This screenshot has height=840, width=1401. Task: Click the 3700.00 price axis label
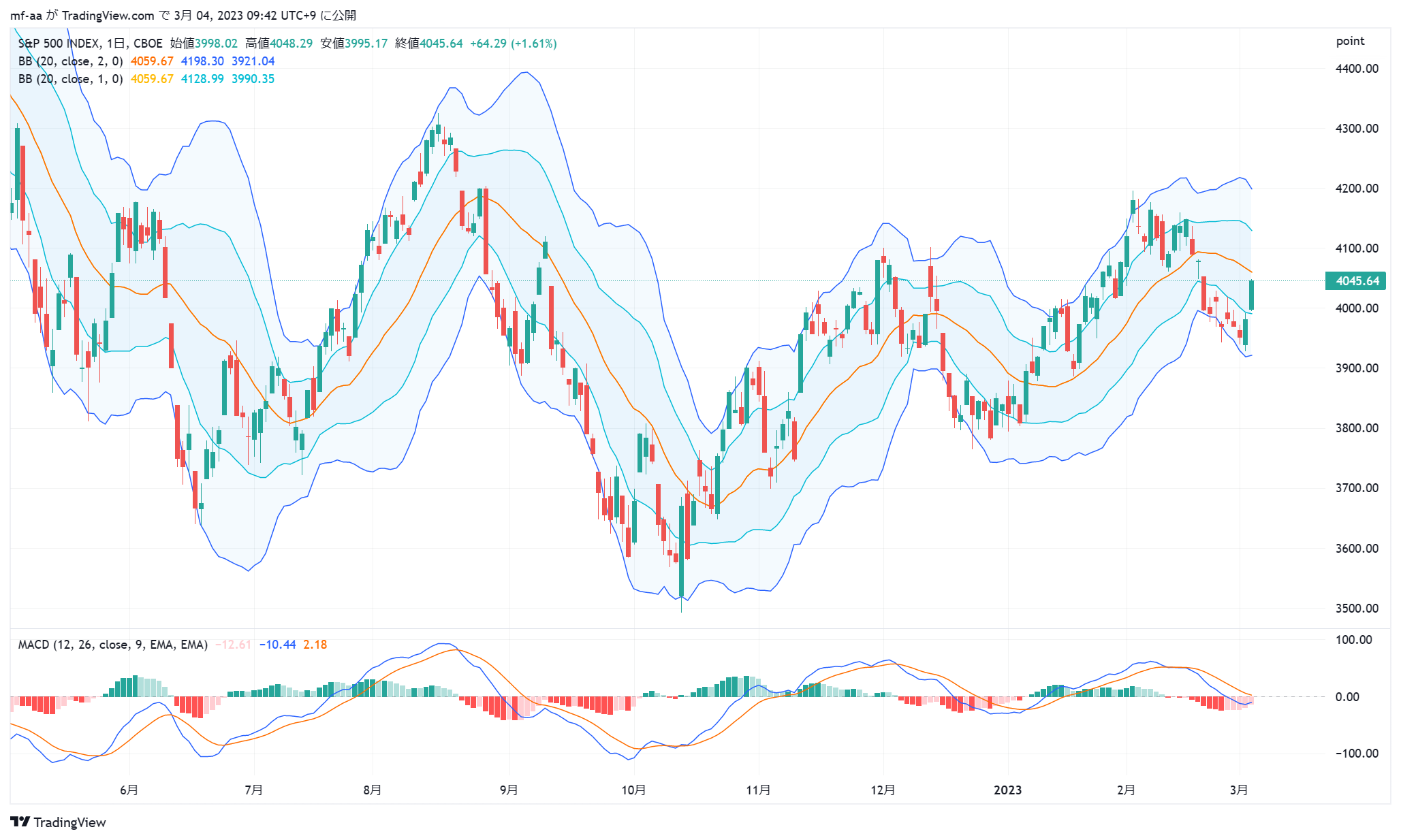1357,488
